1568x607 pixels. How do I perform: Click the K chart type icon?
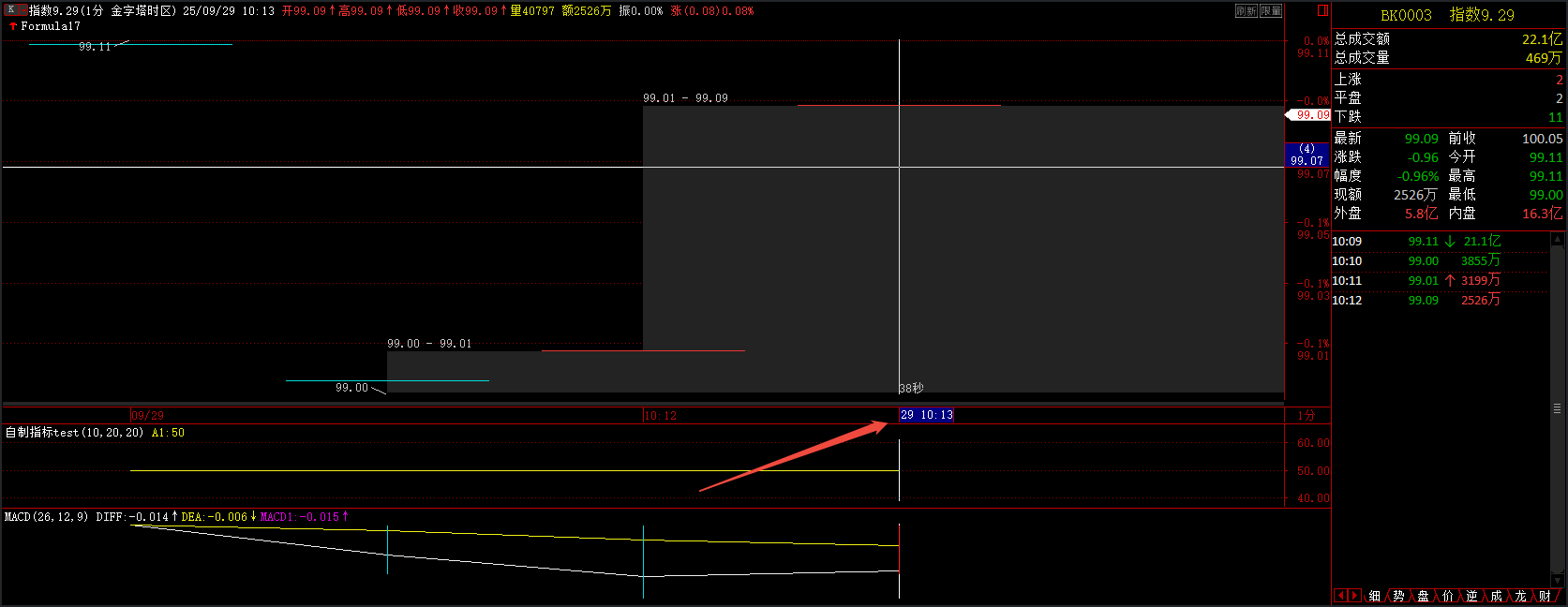pyautogui.click(x=10, y=10)
